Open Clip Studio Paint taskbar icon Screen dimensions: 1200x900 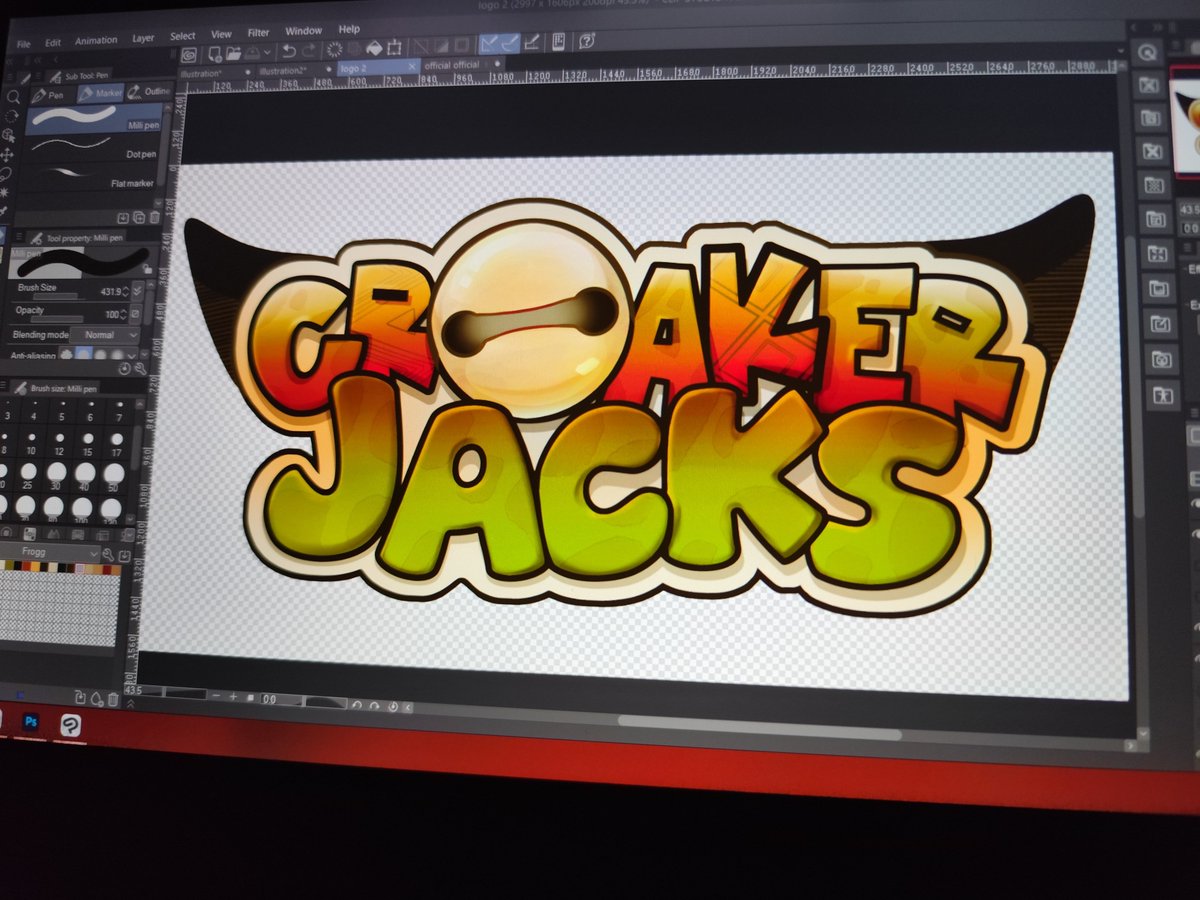click(71, 724)
